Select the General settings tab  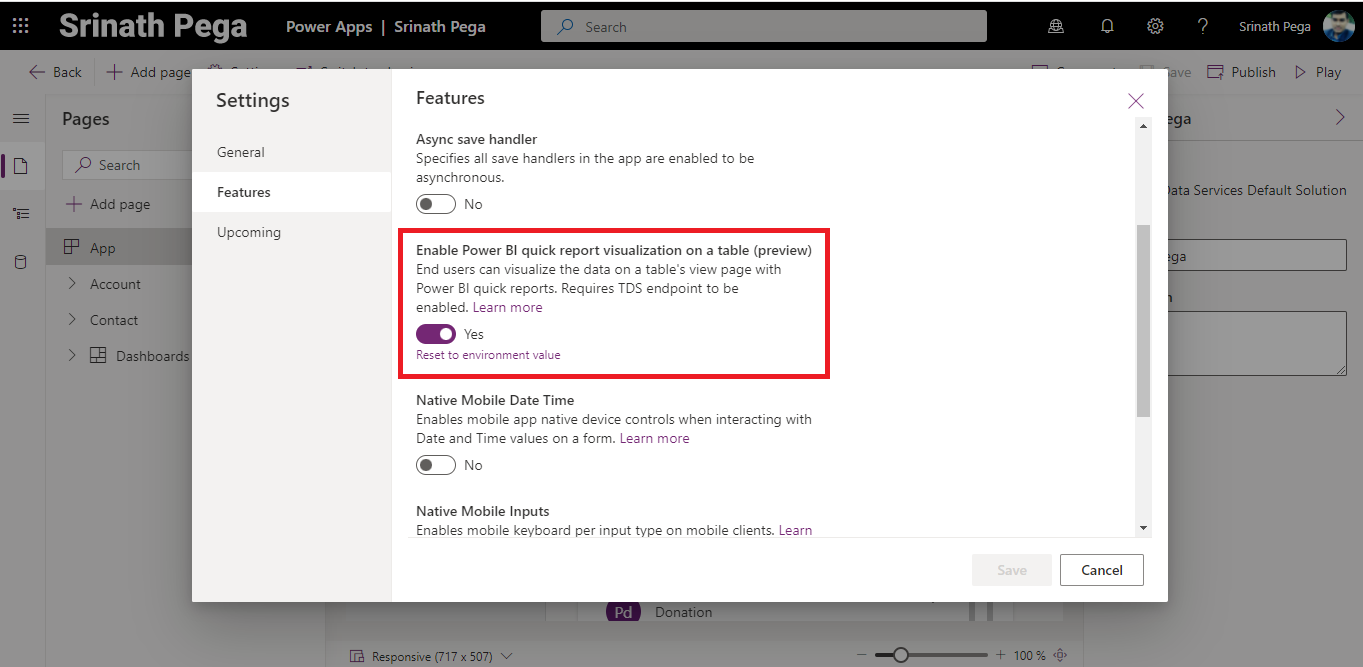[241, 152]
